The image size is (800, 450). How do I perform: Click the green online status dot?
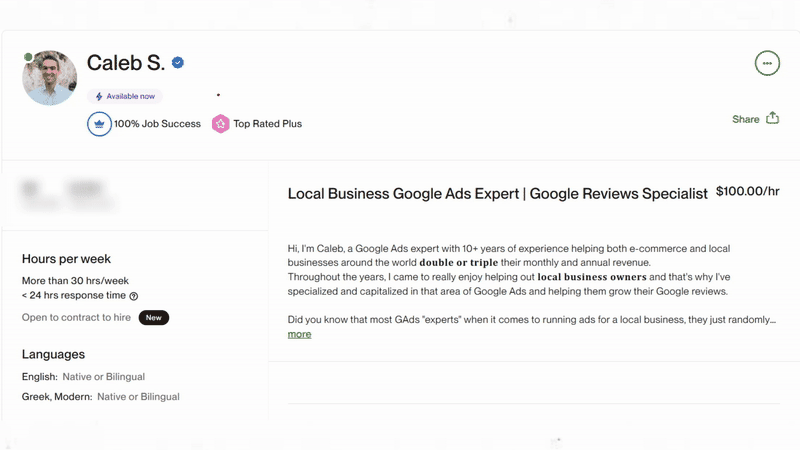click(28, 57)
